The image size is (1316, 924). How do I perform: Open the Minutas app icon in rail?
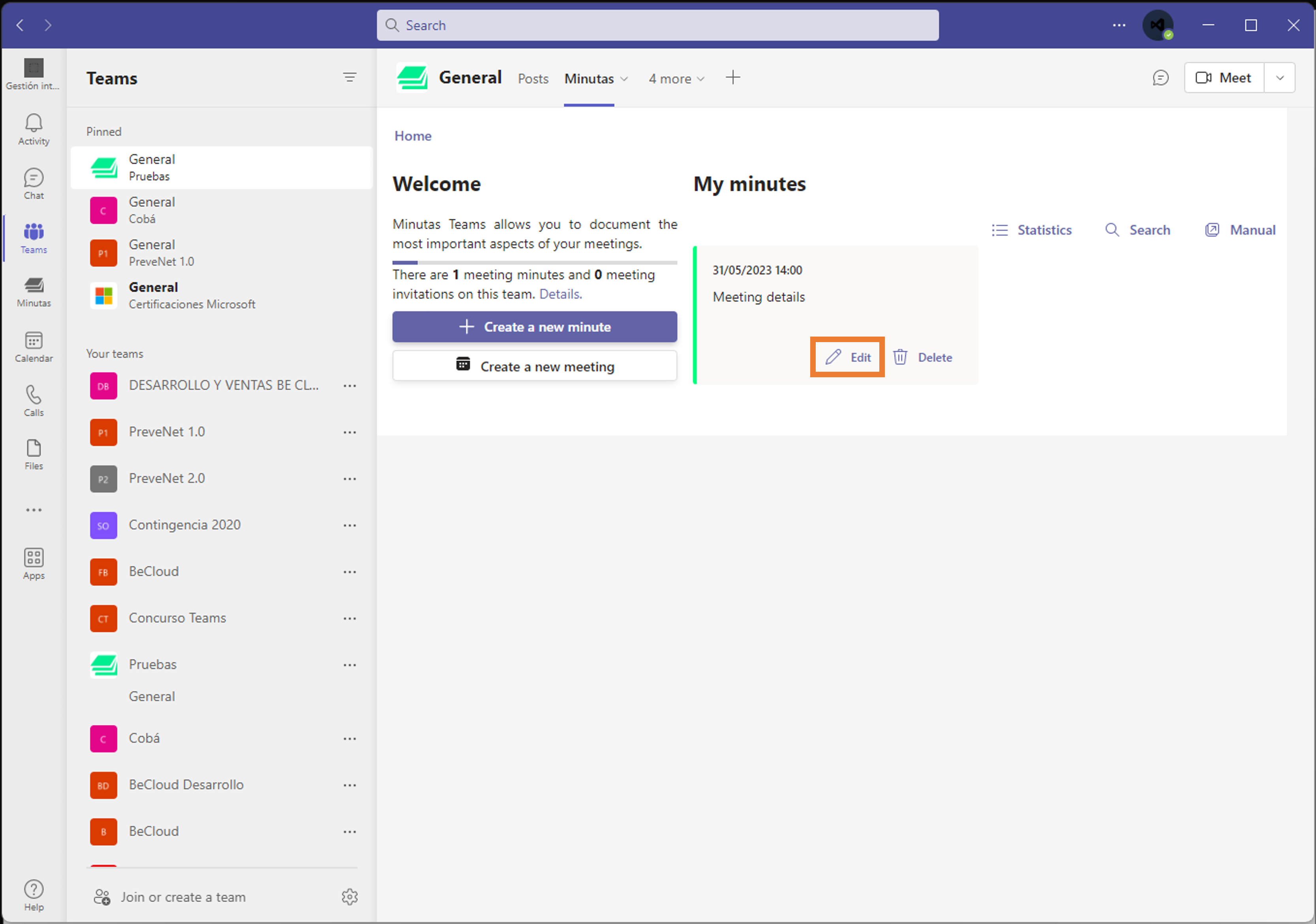click(33, 292)
